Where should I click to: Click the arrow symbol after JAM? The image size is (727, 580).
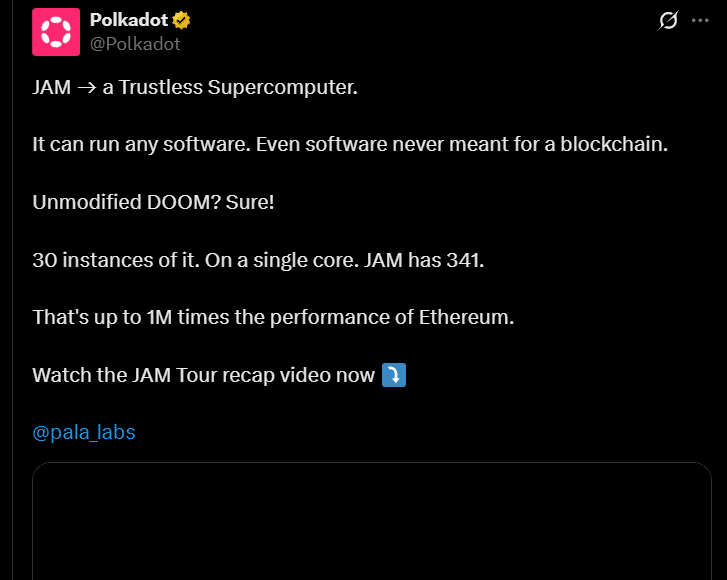click(x=86, y=88)
